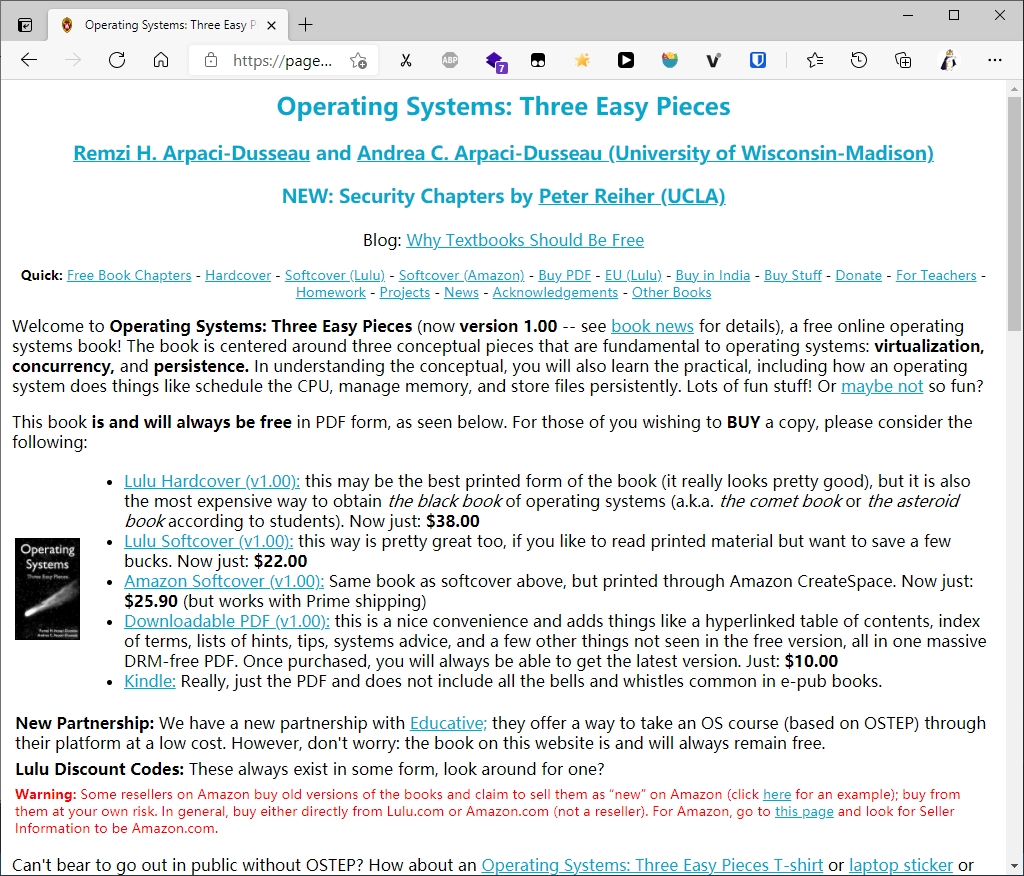
Task: Go back to the previous page
Action: tap(29, 61)
